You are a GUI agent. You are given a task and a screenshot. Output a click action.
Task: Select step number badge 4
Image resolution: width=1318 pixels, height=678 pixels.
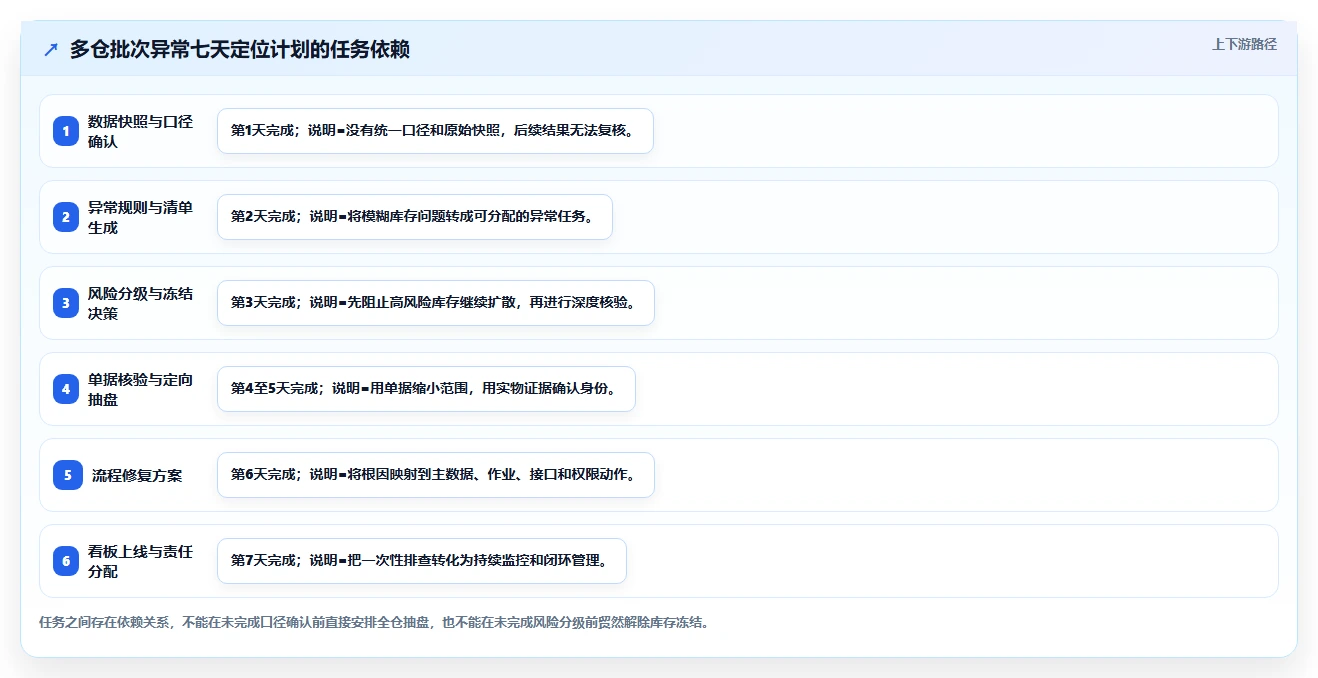tap(66, 389)
